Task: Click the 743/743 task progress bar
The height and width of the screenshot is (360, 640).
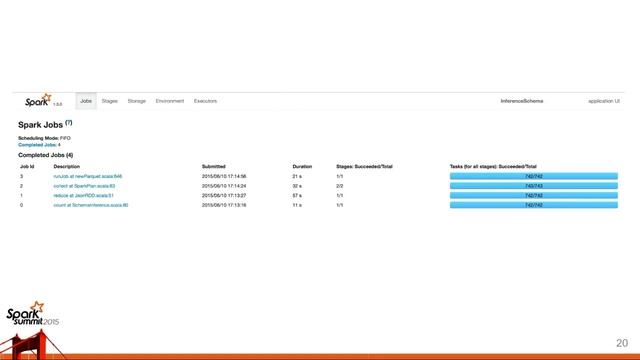Action: point(533,186)
